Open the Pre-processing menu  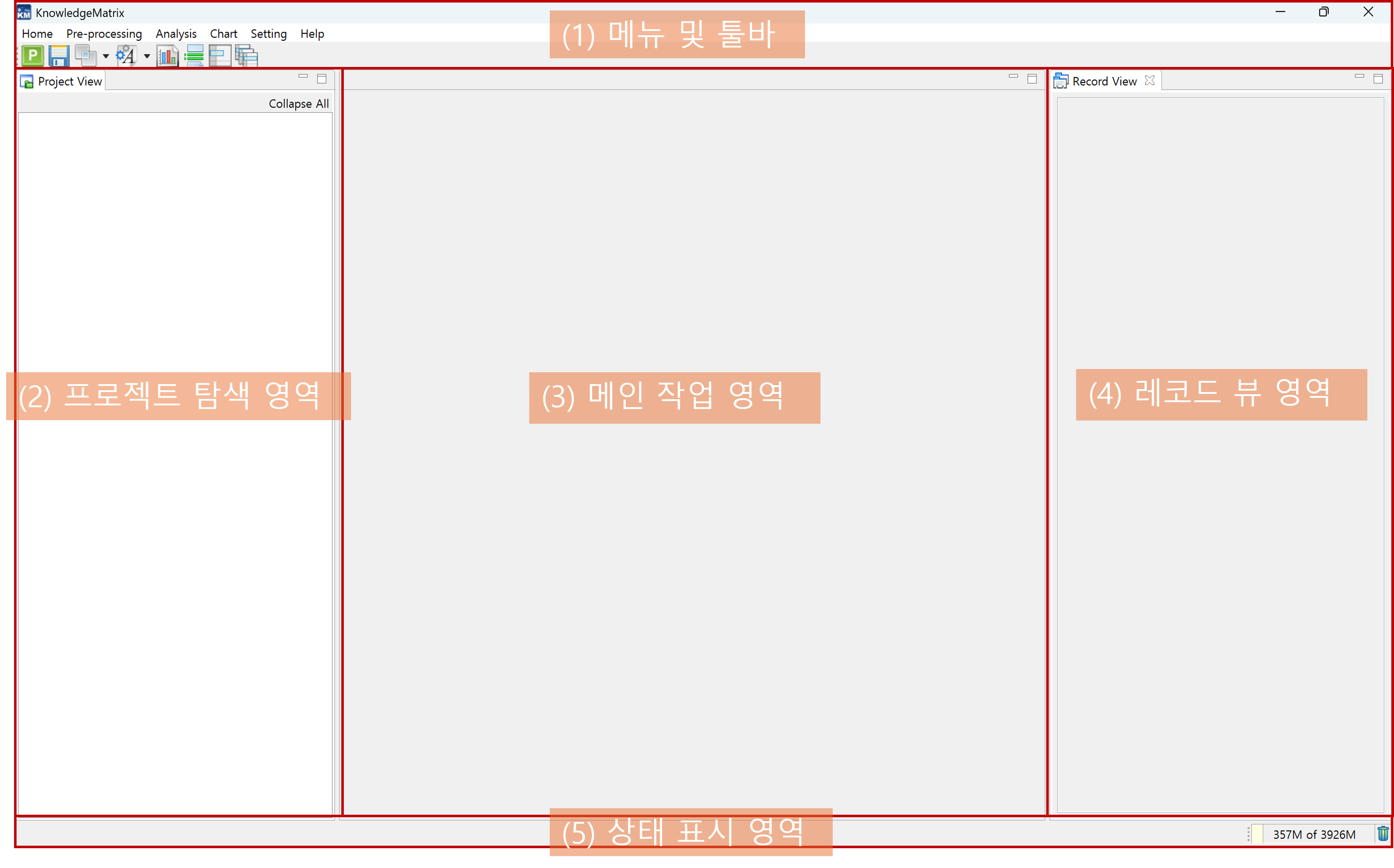[104, 34]
